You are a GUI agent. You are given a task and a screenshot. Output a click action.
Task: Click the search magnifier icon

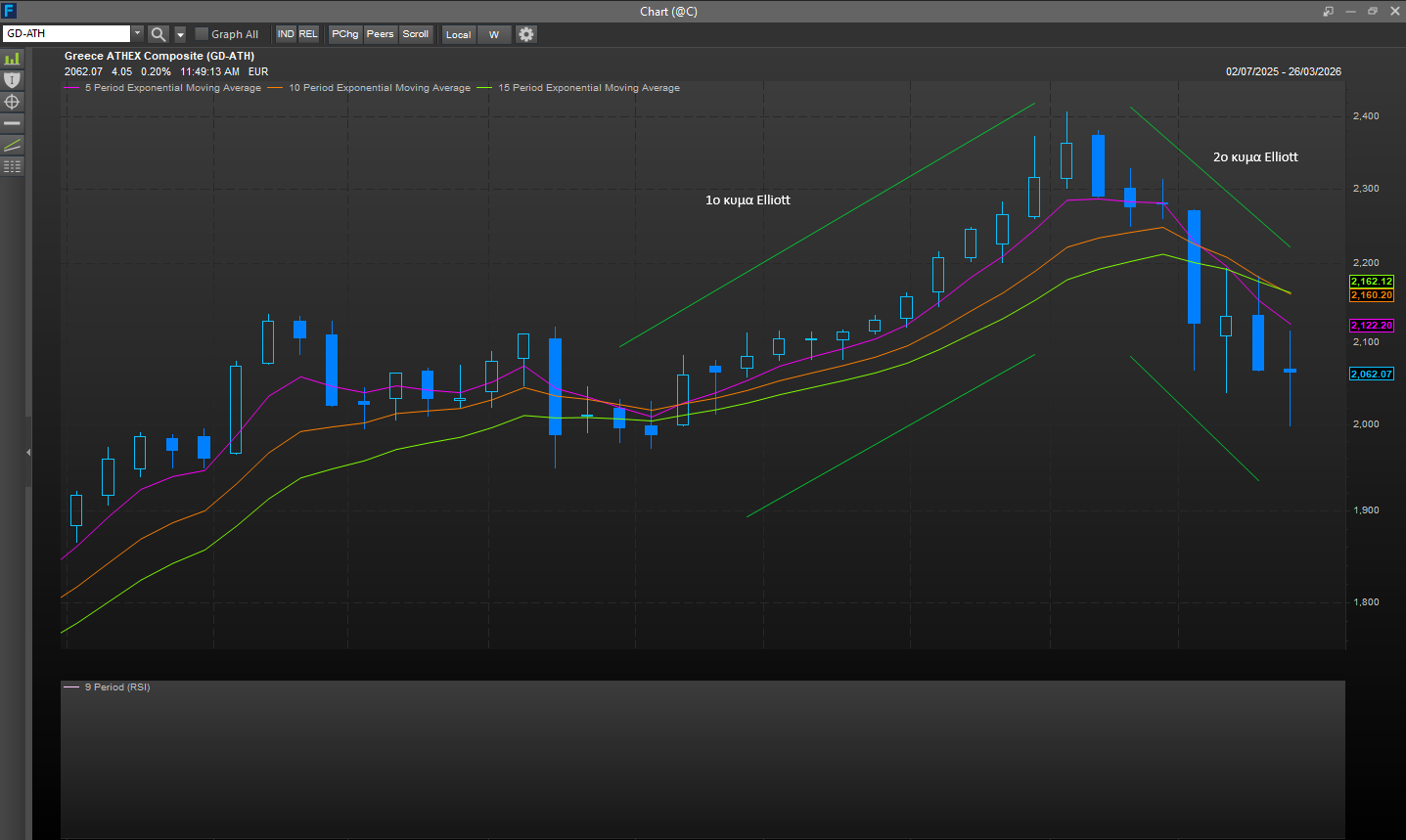[x=159, y=33]
